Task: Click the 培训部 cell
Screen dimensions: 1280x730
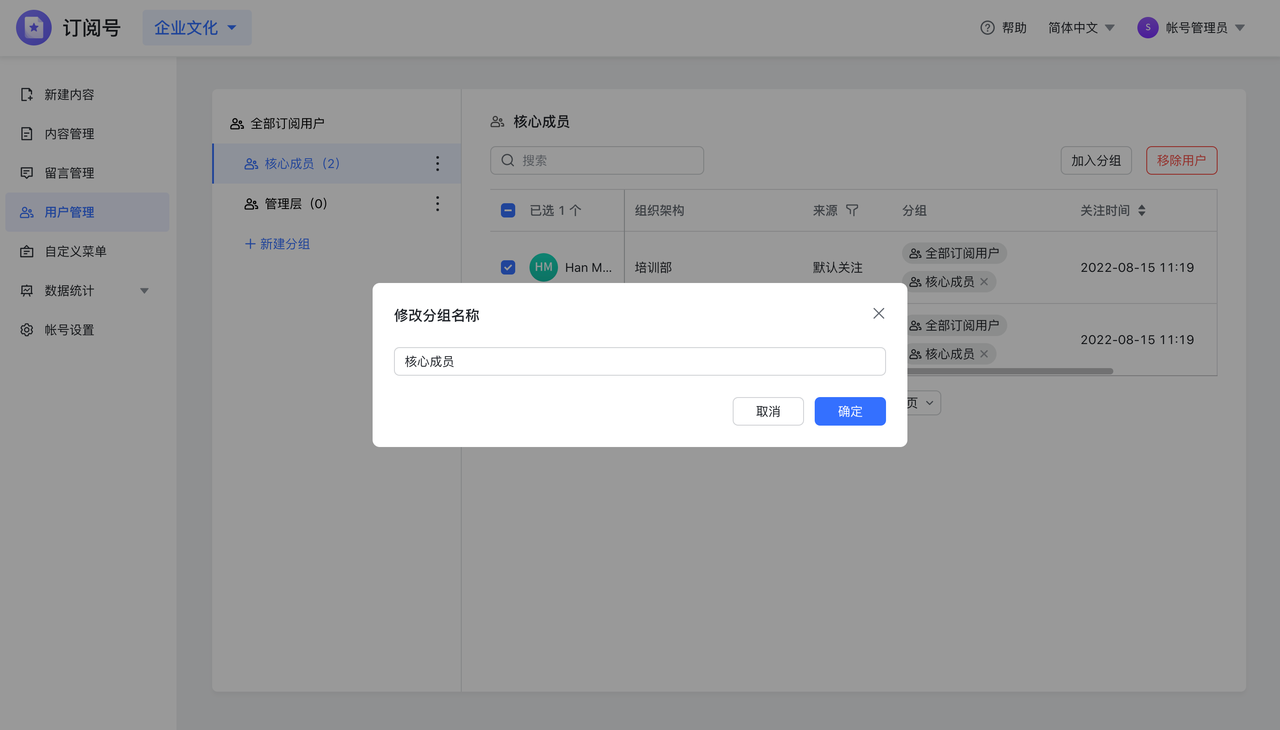Action: [x=653, y=268]
